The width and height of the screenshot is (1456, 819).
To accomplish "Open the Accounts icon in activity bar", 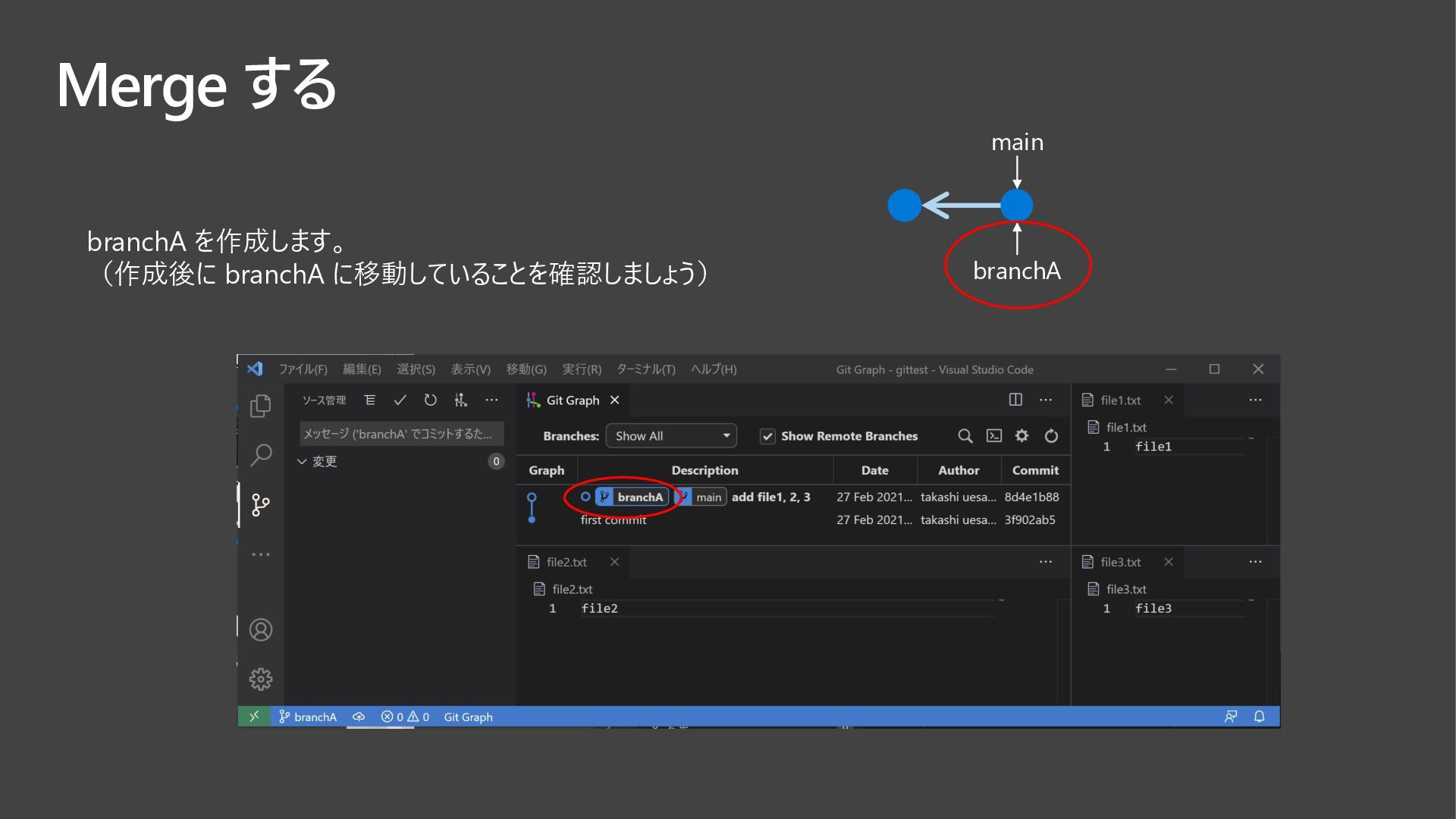I will tap(260, 630).
